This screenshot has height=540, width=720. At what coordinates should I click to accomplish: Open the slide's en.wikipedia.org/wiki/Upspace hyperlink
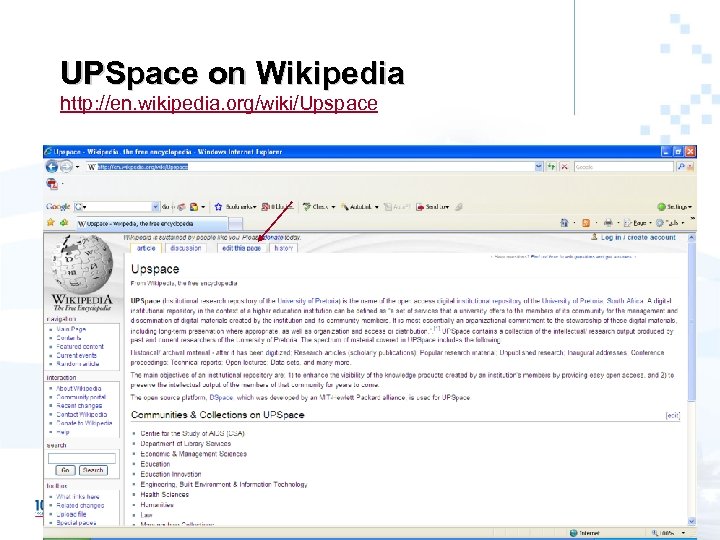pos(219,103)
